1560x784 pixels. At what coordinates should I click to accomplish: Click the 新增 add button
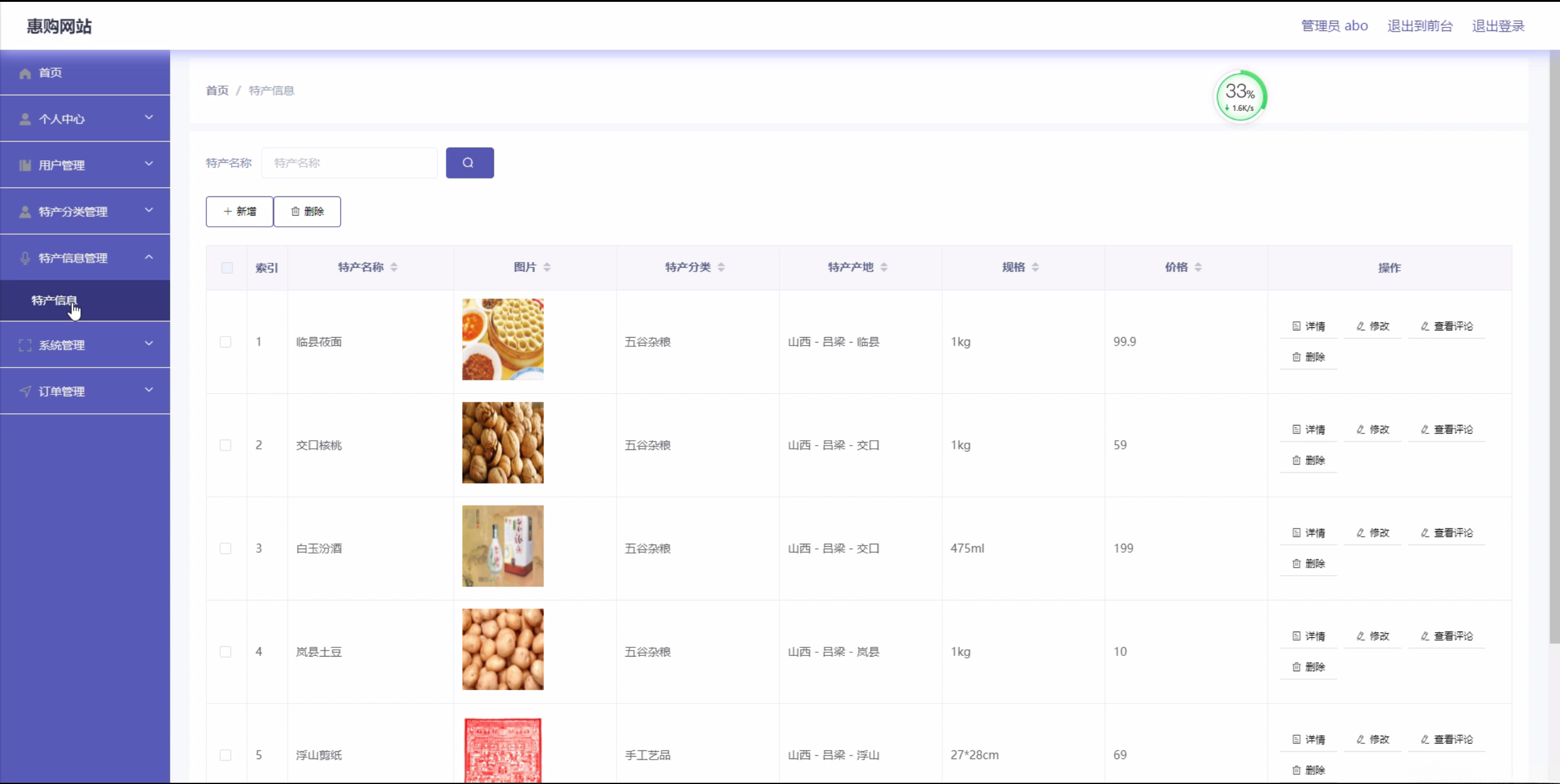tap(239, 212)
